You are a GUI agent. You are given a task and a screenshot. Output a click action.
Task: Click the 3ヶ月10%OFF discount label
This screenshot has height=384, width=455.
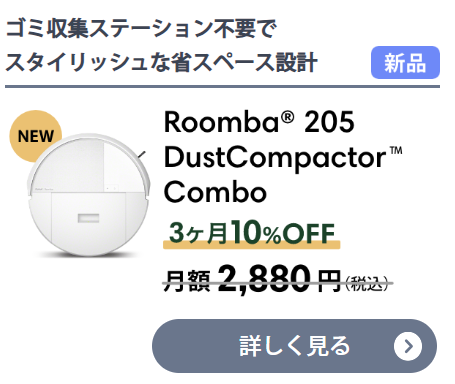click(252, 232)
